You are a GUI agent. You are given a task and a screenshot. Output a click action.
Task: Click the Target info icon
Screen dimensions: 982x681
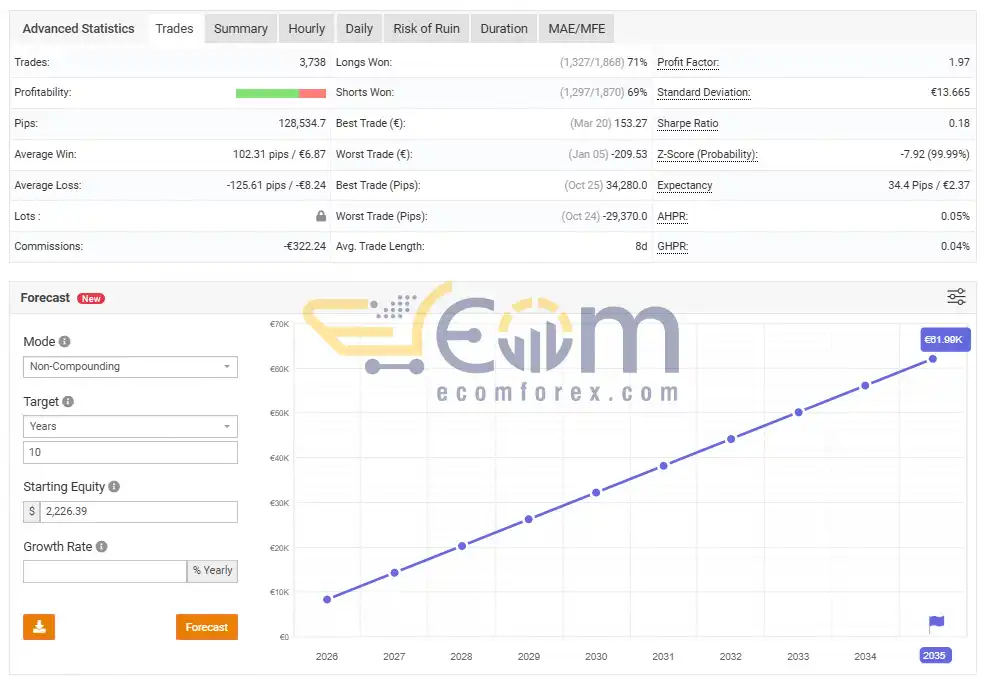point(68,402)
